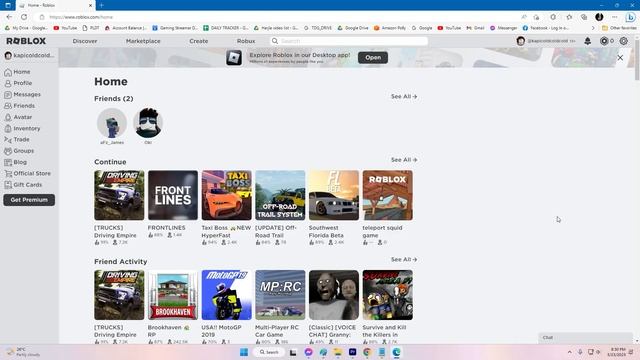This screenshot has width=640, height=360.
Task: Open the Gmail bookmark
Action: tap(475, 28)
